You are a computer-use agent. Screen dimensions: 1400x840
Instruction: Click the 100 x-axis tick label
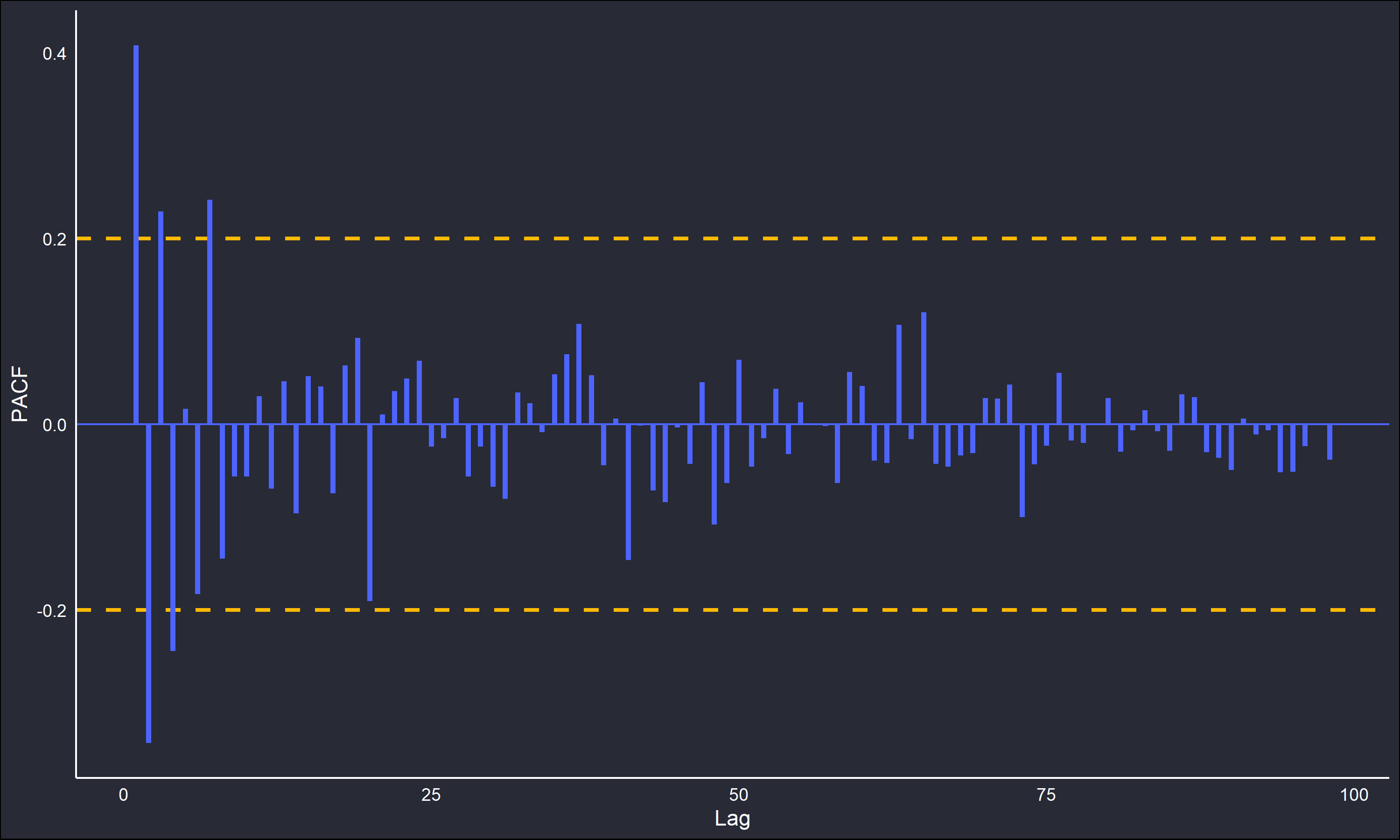[1354, 795]
